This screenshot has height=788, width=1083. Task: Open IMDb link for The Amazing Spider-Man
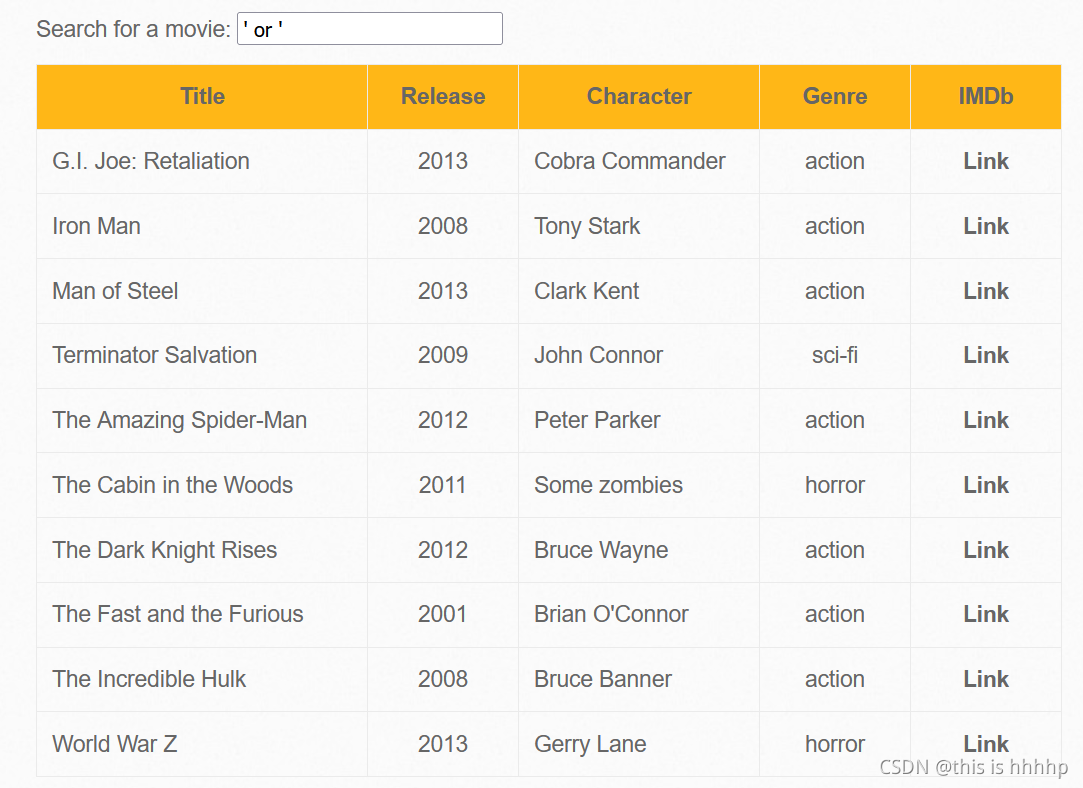986,420
